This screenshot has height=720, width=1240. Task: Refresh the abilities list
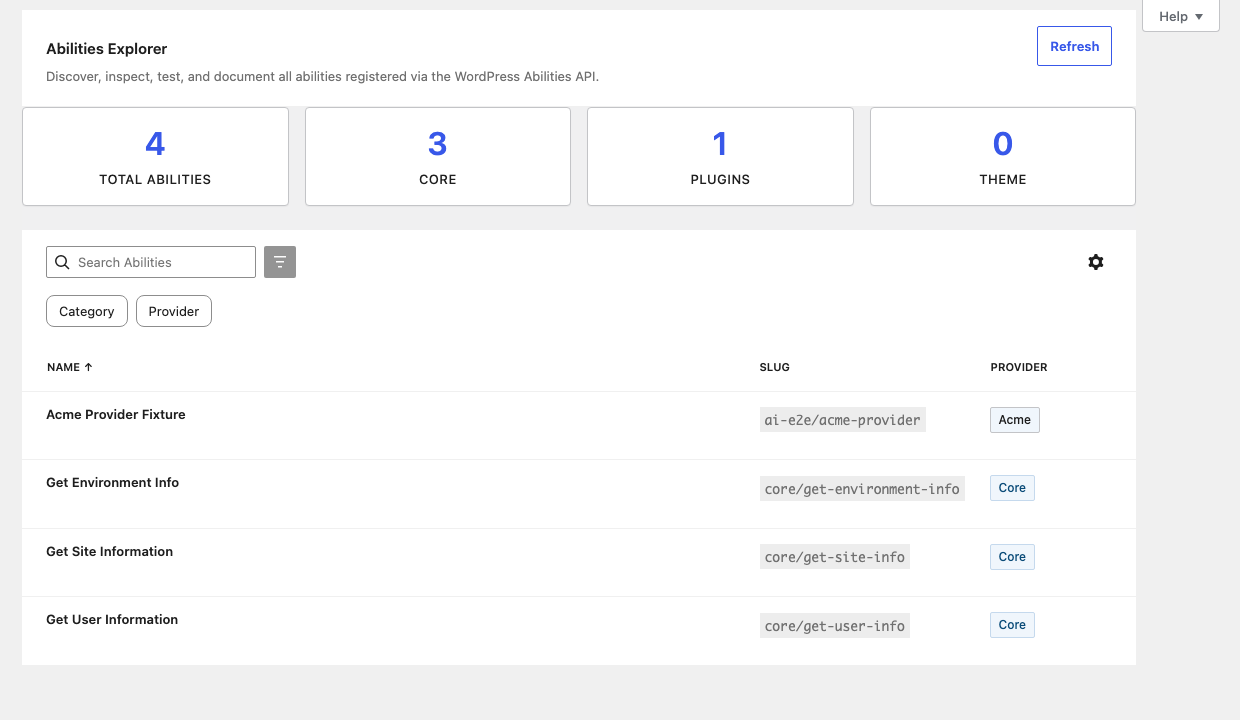1074,46
